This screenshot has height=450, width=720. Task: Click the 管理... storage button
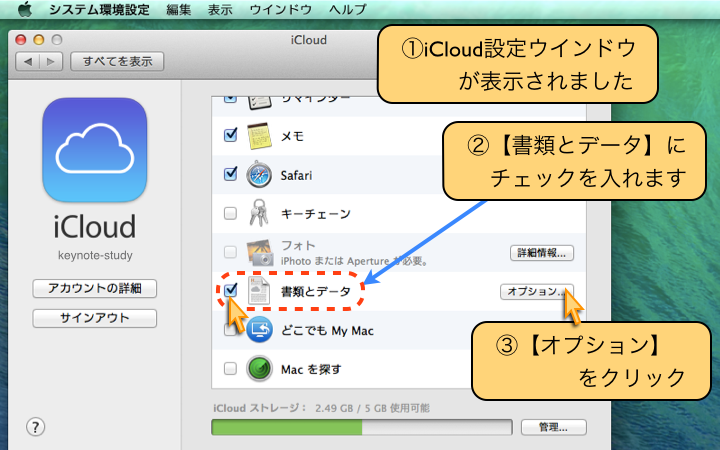coord(553,427)
